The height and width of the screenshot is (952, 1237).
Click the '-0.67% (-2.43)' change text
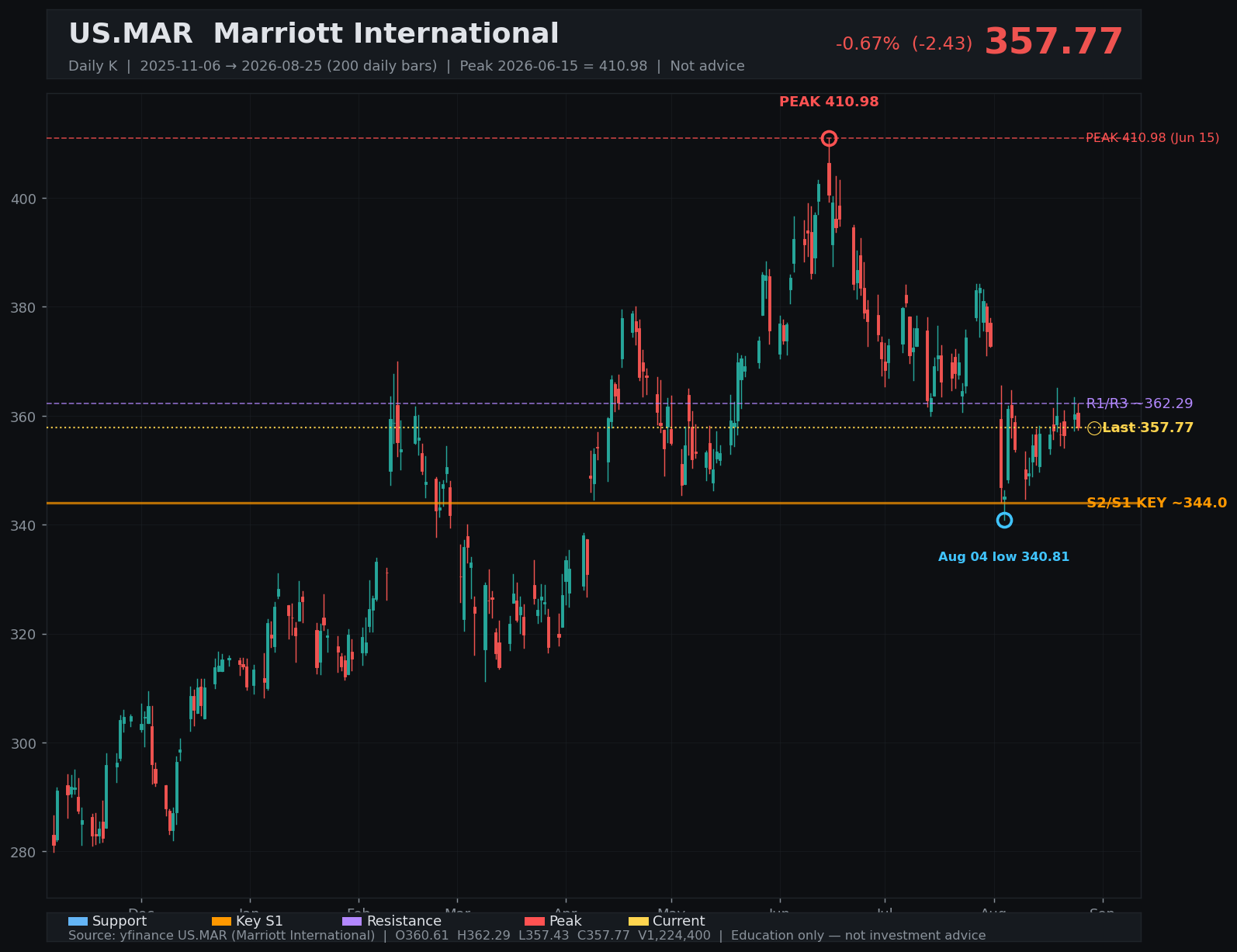click(904, 44)
